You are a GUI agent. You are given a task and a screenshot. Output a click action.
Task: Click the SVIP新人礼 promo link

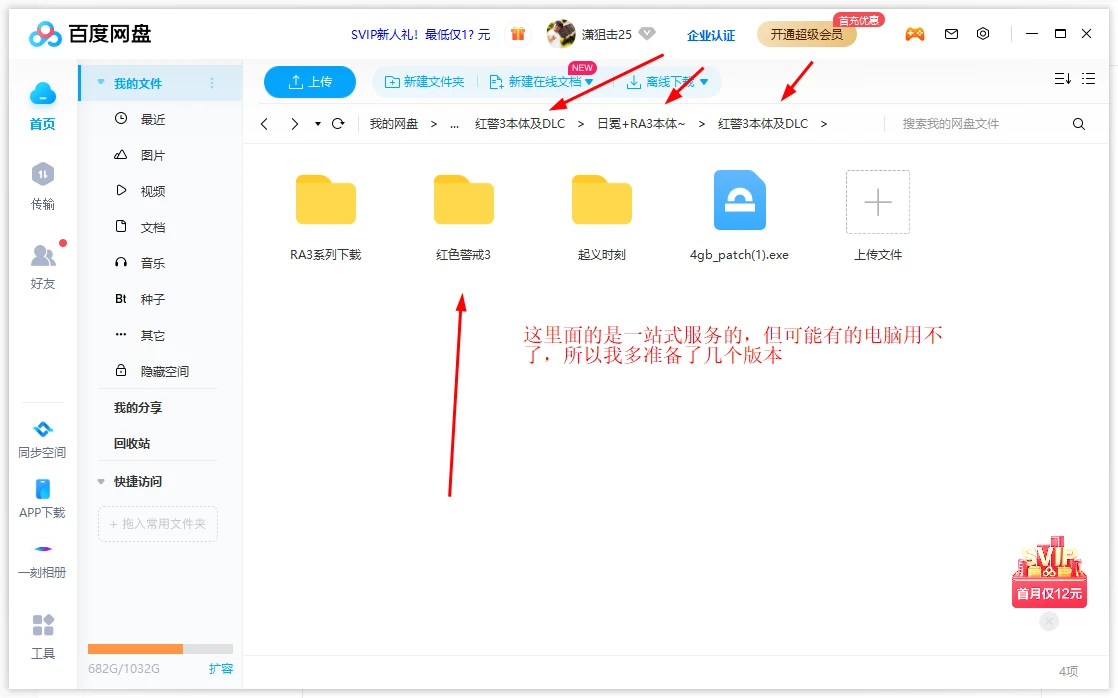pos(421,34)
